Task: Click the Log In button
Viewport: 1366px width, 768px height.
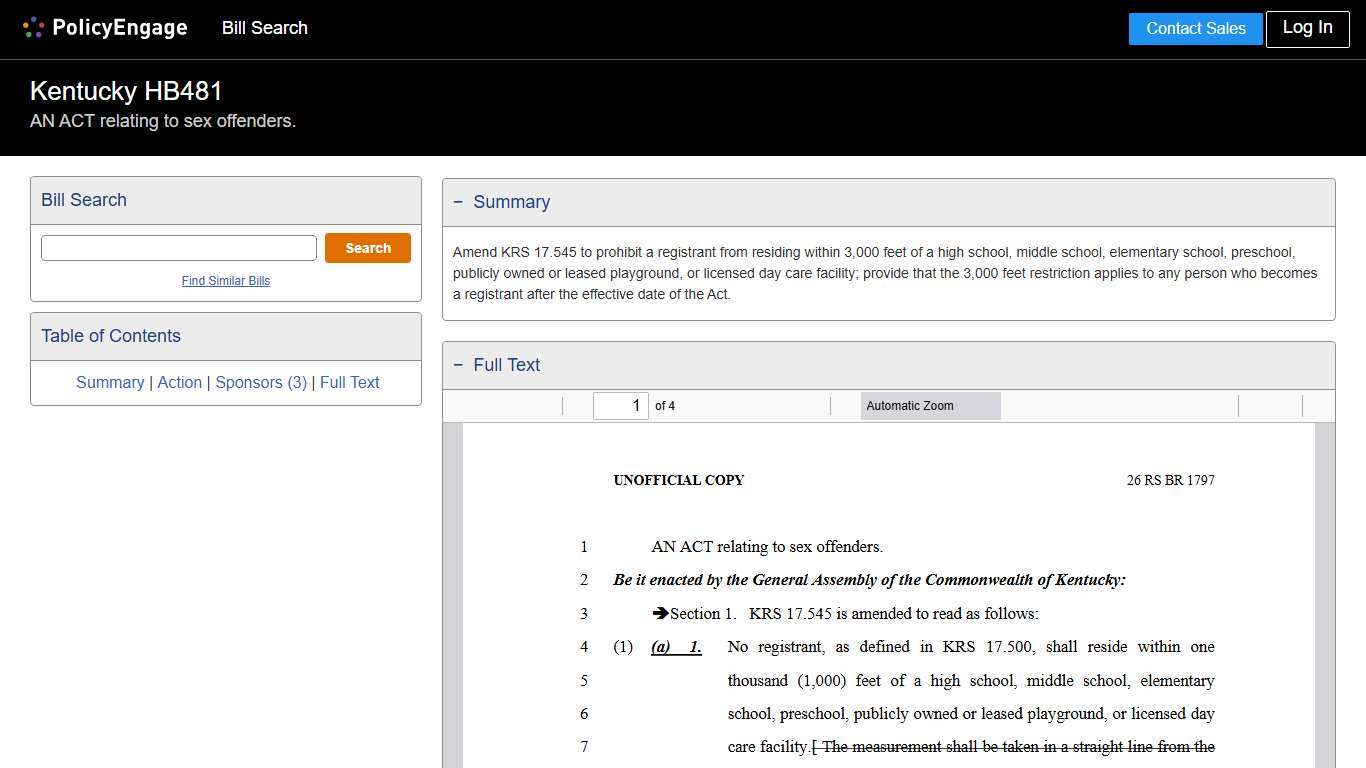Action: tap(1307, 28)
